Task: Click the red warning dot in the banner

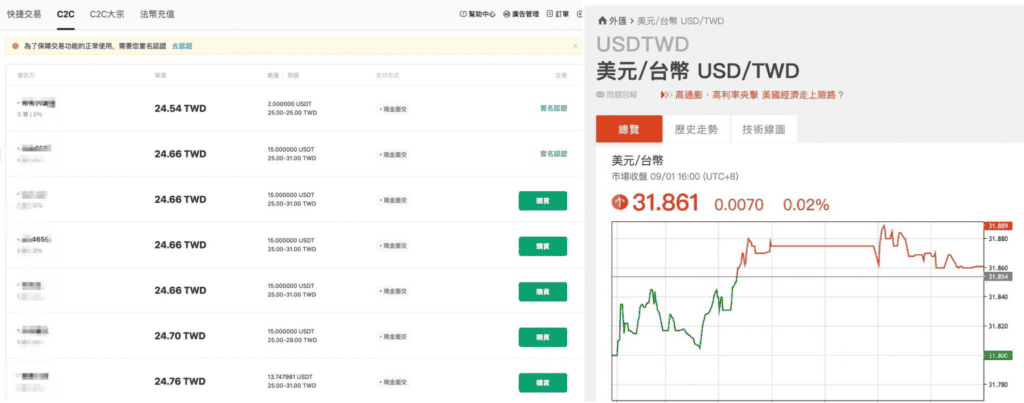Action: click(15, 46)
